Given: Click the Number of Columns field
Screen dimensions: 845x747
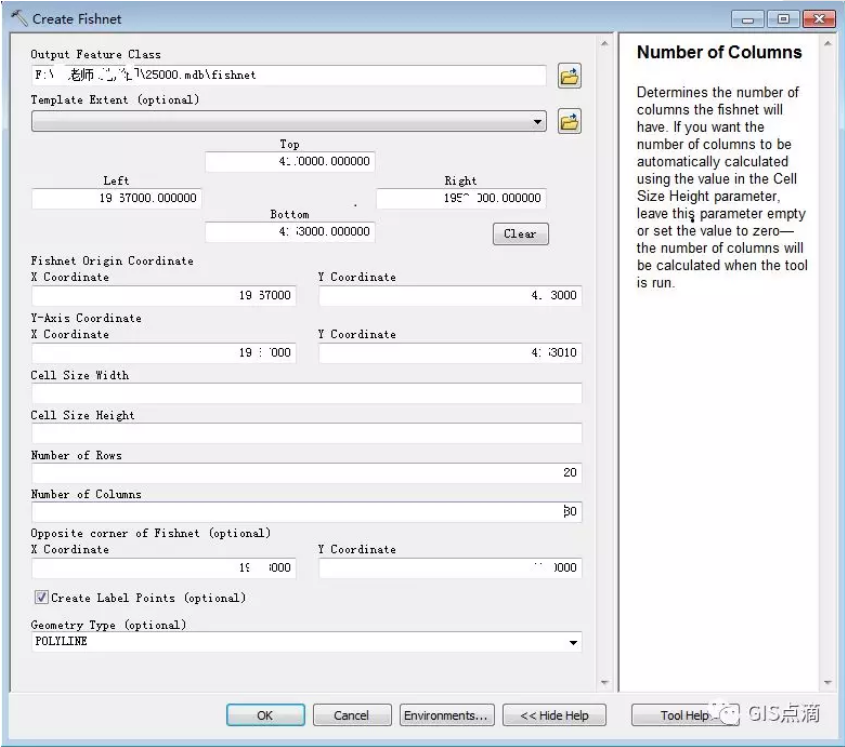Looking at the screenshot, I should (307, 511).
